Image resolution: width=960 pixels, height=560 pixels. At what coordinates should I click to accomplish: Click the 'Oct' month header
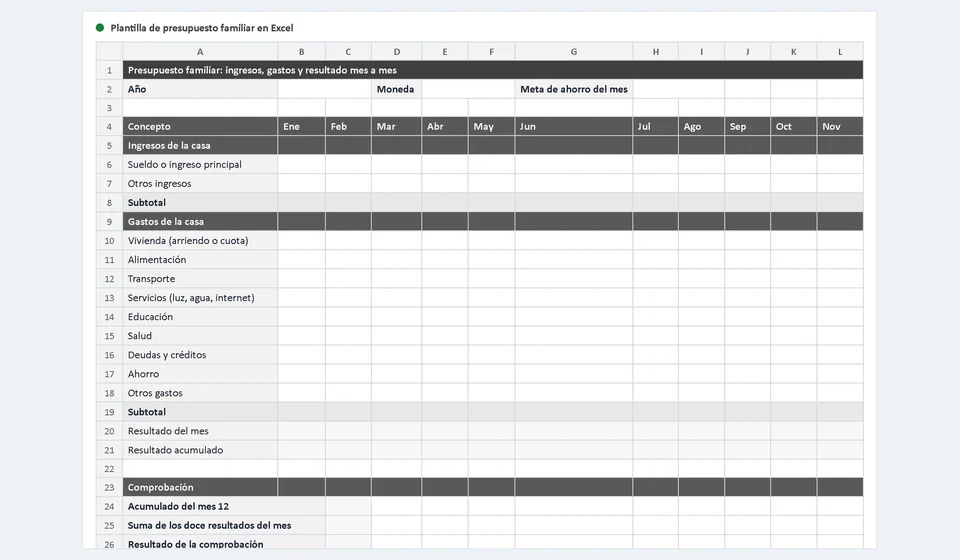794,127
